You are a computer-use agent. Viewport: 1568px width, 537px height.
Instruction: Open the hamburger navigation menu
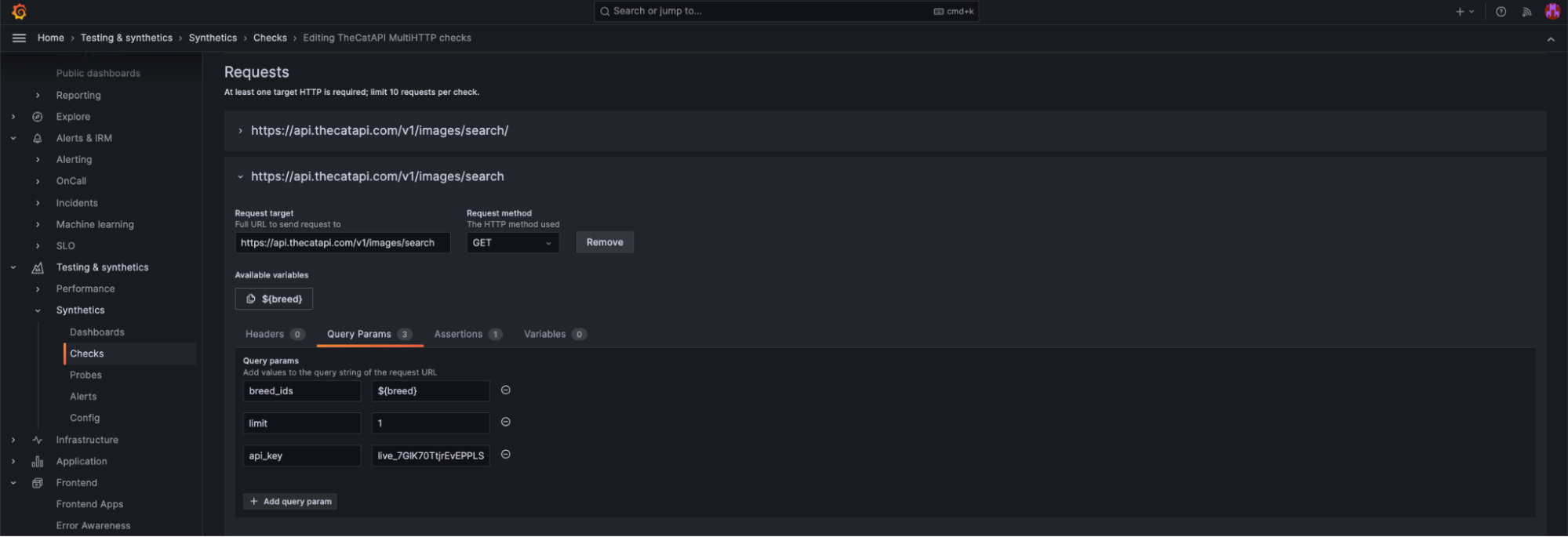tap(20, 38)
